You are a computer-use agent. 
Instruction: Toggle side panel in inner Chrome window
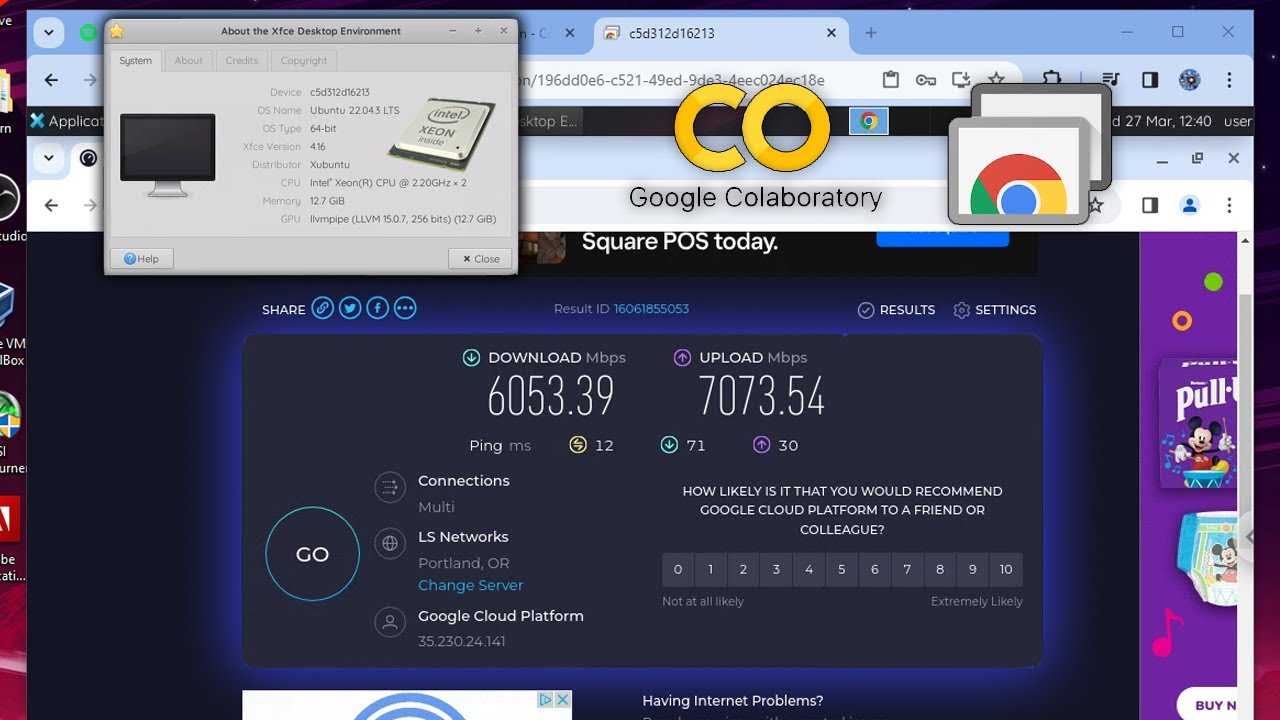(1150, 205)
